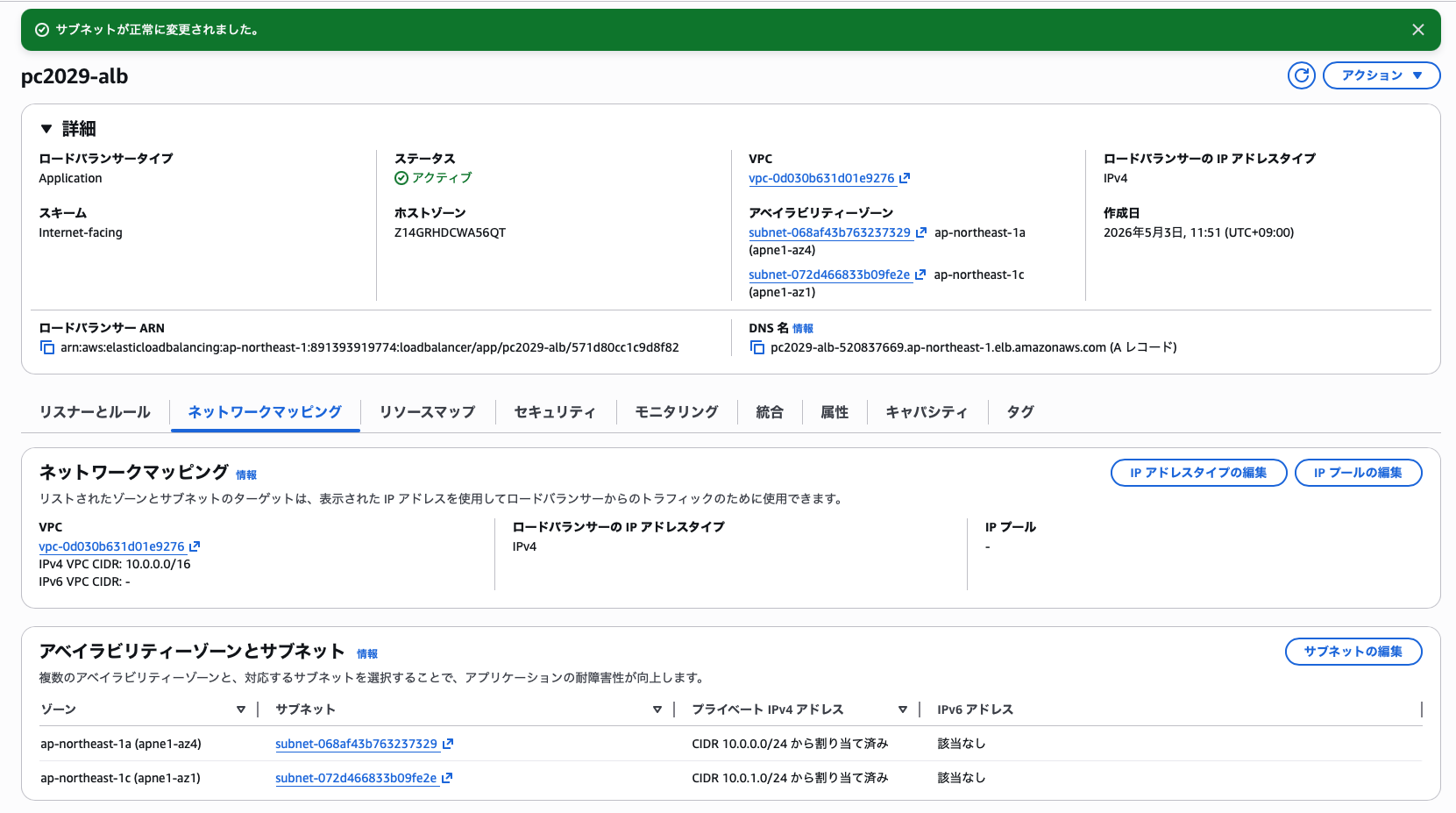
Task: Click external icon in ap-northeast-1c table row
Action: click(447, 778)
